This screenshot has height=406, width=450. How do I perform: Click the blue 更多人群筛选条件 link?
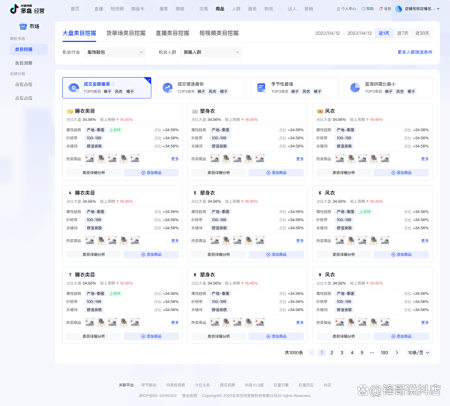point(415,52)
